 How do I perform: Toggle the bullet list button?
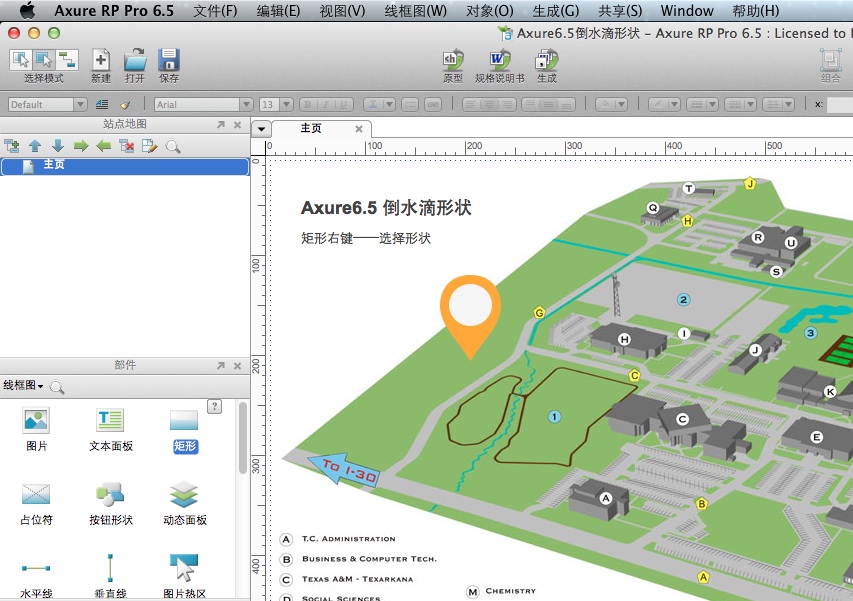[410, 104]
